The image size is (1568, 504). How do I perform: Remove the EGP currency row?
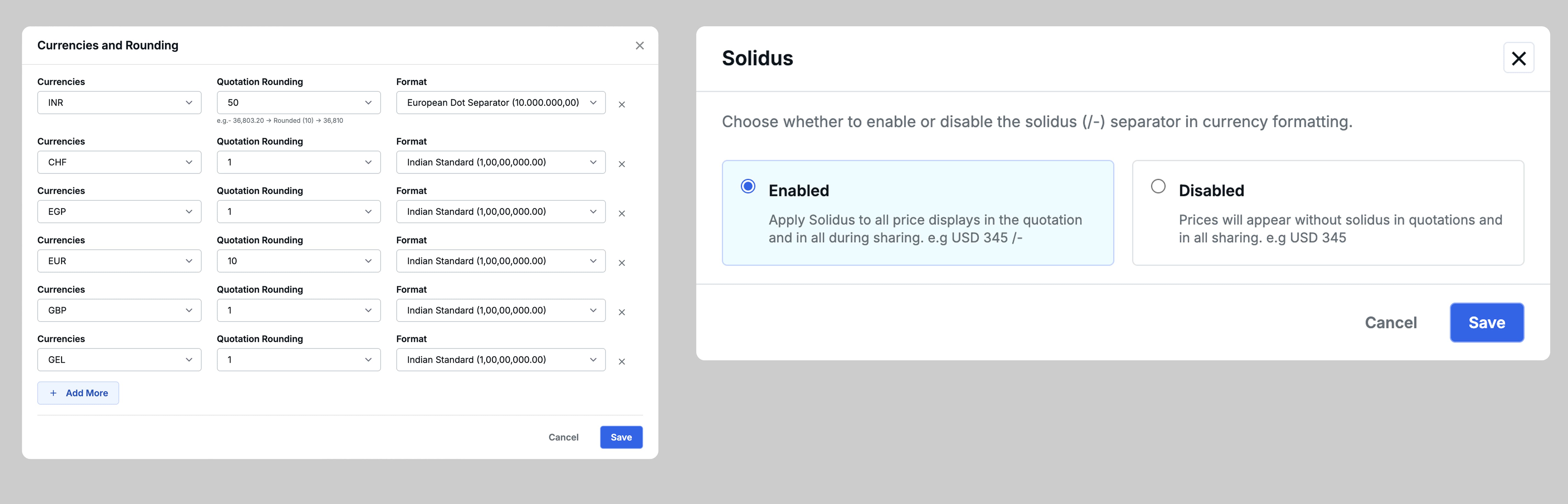621,213
